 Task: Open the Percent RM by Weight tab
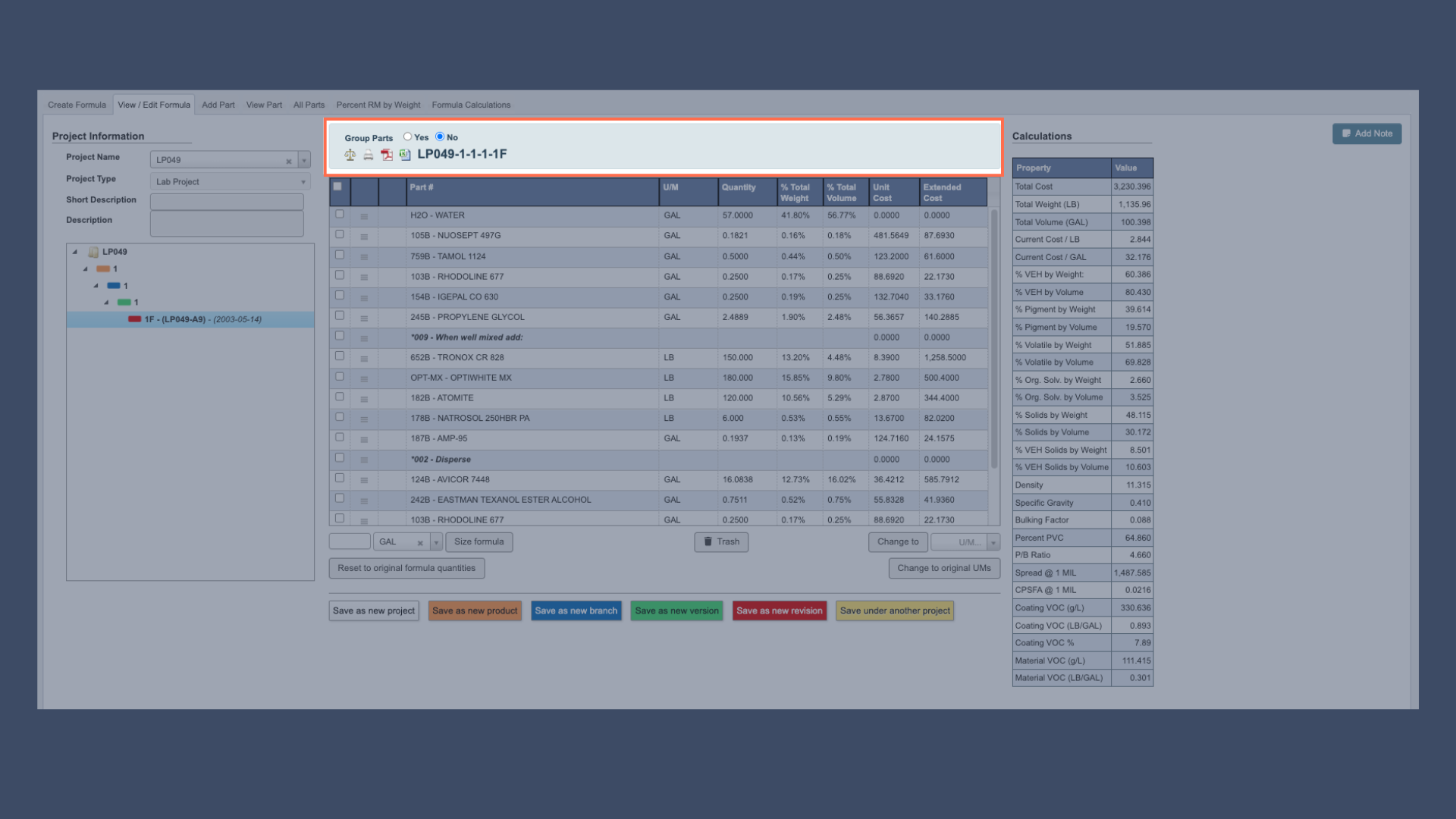pos(378,105)
